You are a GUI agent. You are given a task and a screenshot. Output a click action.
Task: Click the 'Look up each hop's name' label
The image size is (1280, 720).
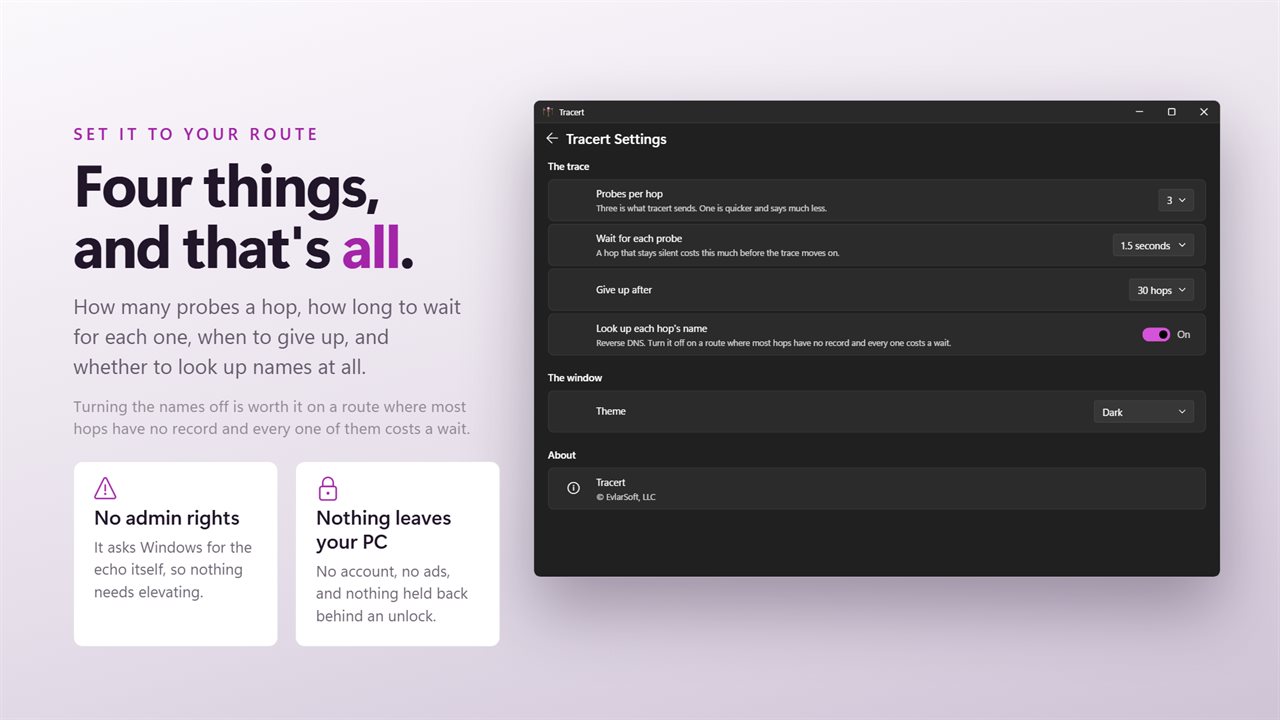(x=651, y=329)
